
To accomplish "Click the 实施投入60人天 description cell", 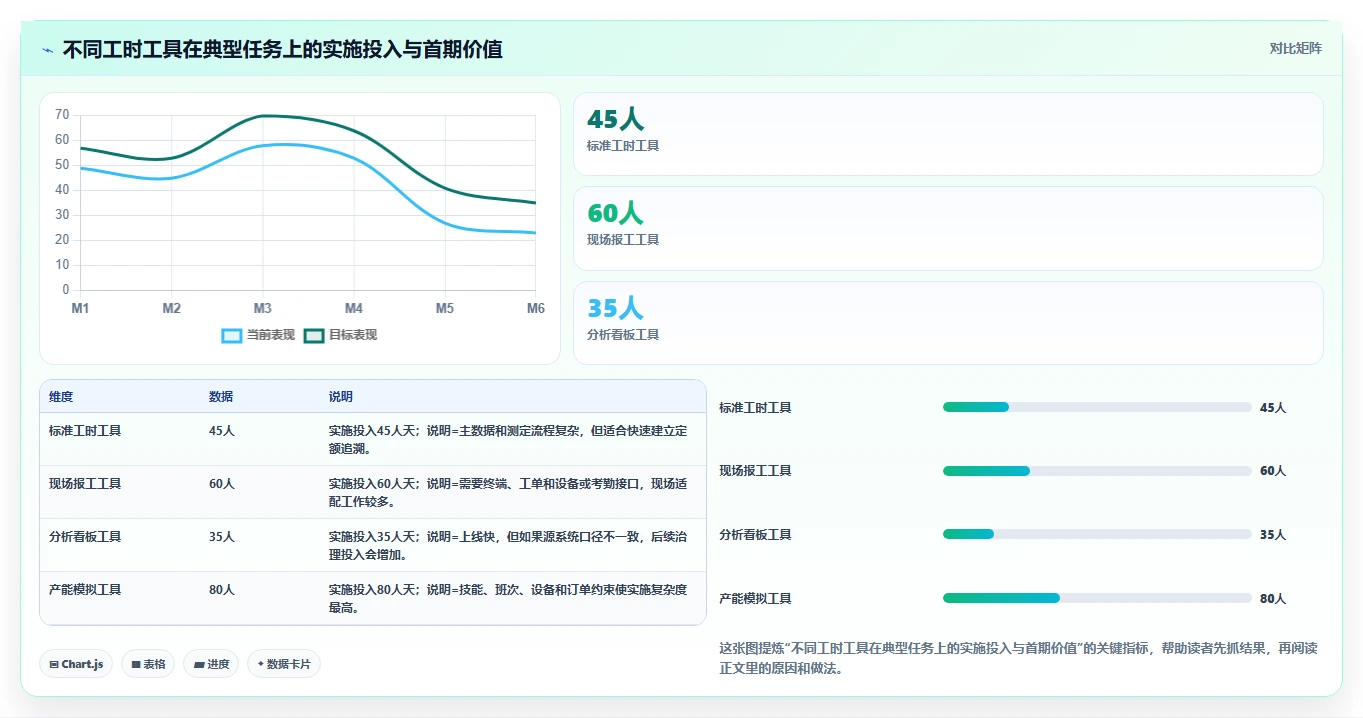I will pos(508,493).
